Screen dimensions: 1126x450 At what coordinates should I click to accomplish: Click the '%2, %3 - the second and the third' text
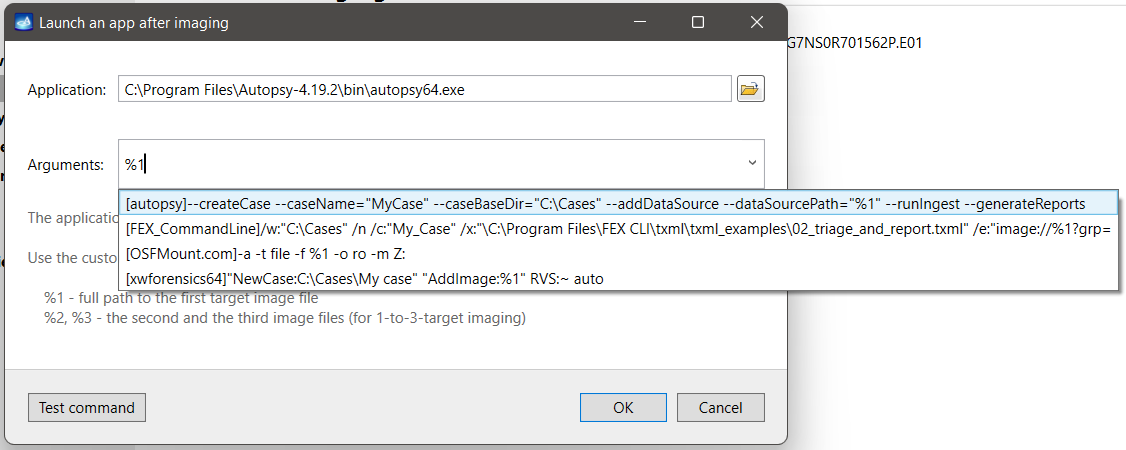pos(284,318)
